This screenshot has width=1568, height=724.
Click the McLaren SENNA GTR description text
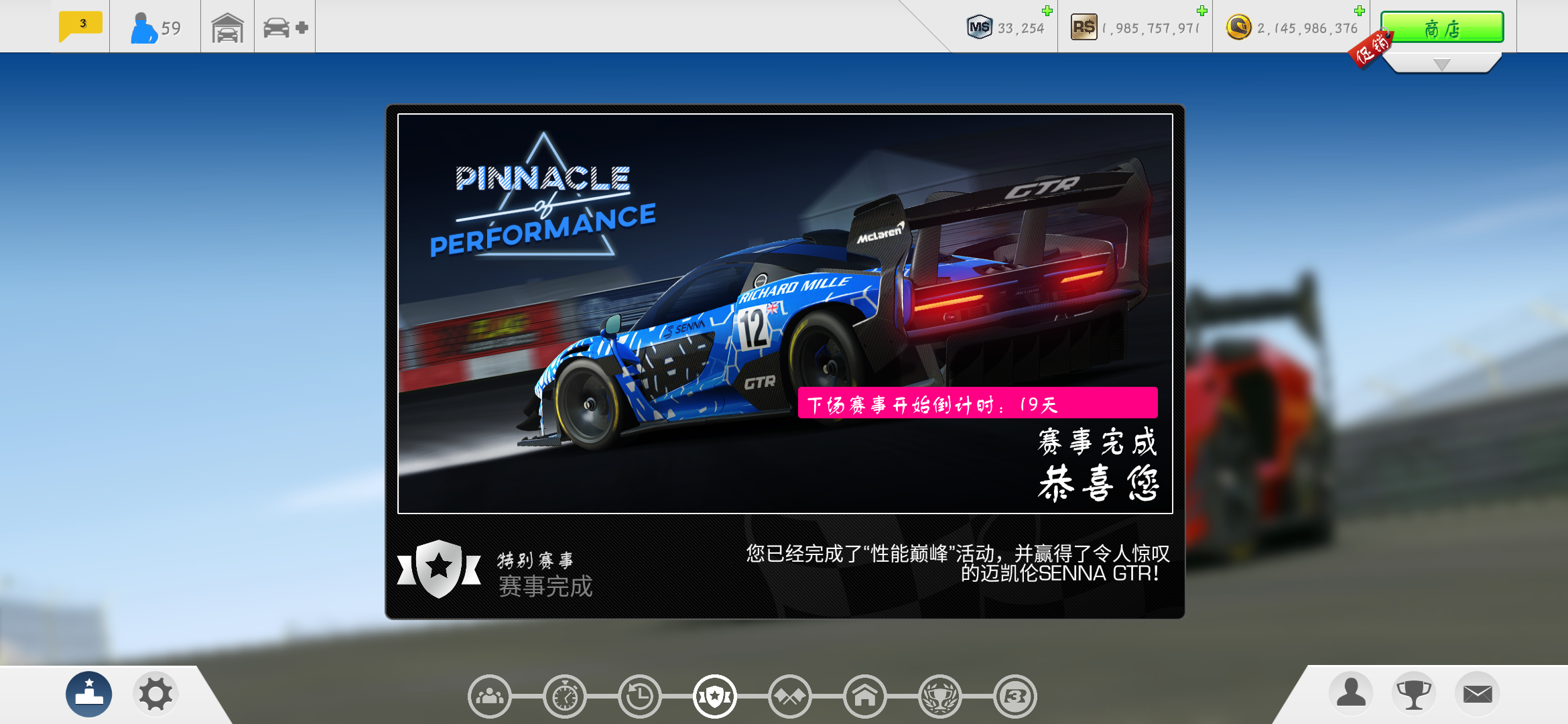(x=958, y=563)
